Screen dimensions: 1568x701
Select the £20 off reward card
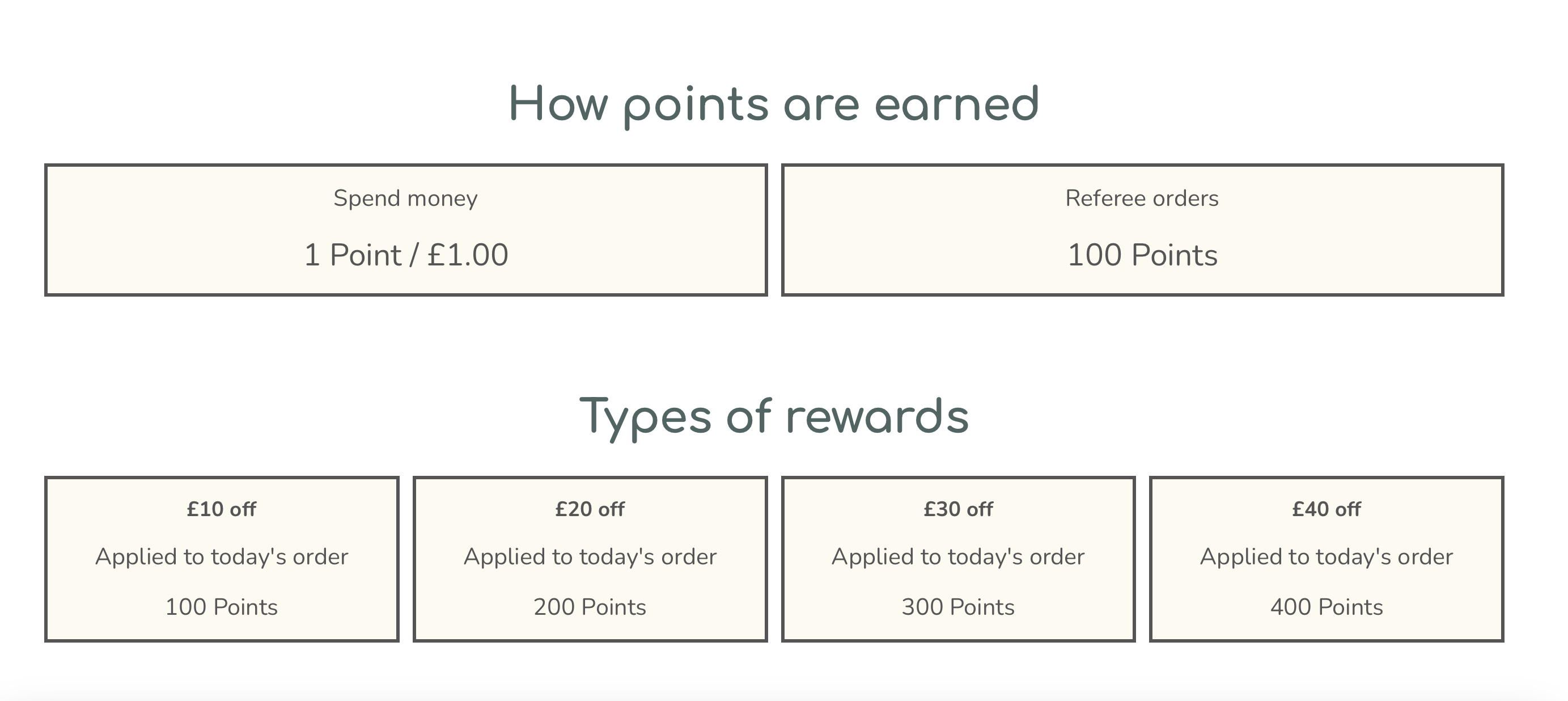point(590,559)
